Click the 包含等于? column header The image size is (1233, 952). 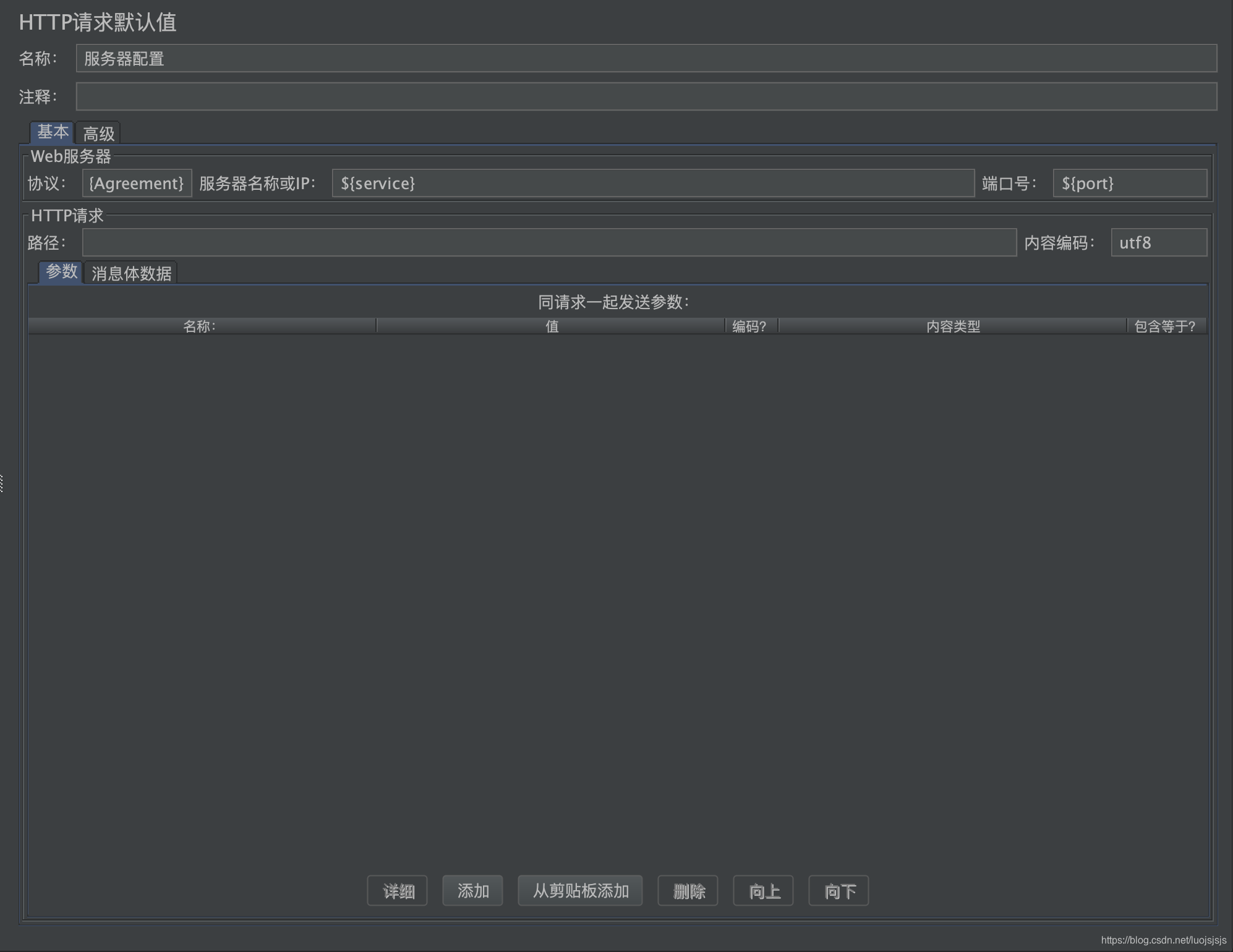point(1165,326)
